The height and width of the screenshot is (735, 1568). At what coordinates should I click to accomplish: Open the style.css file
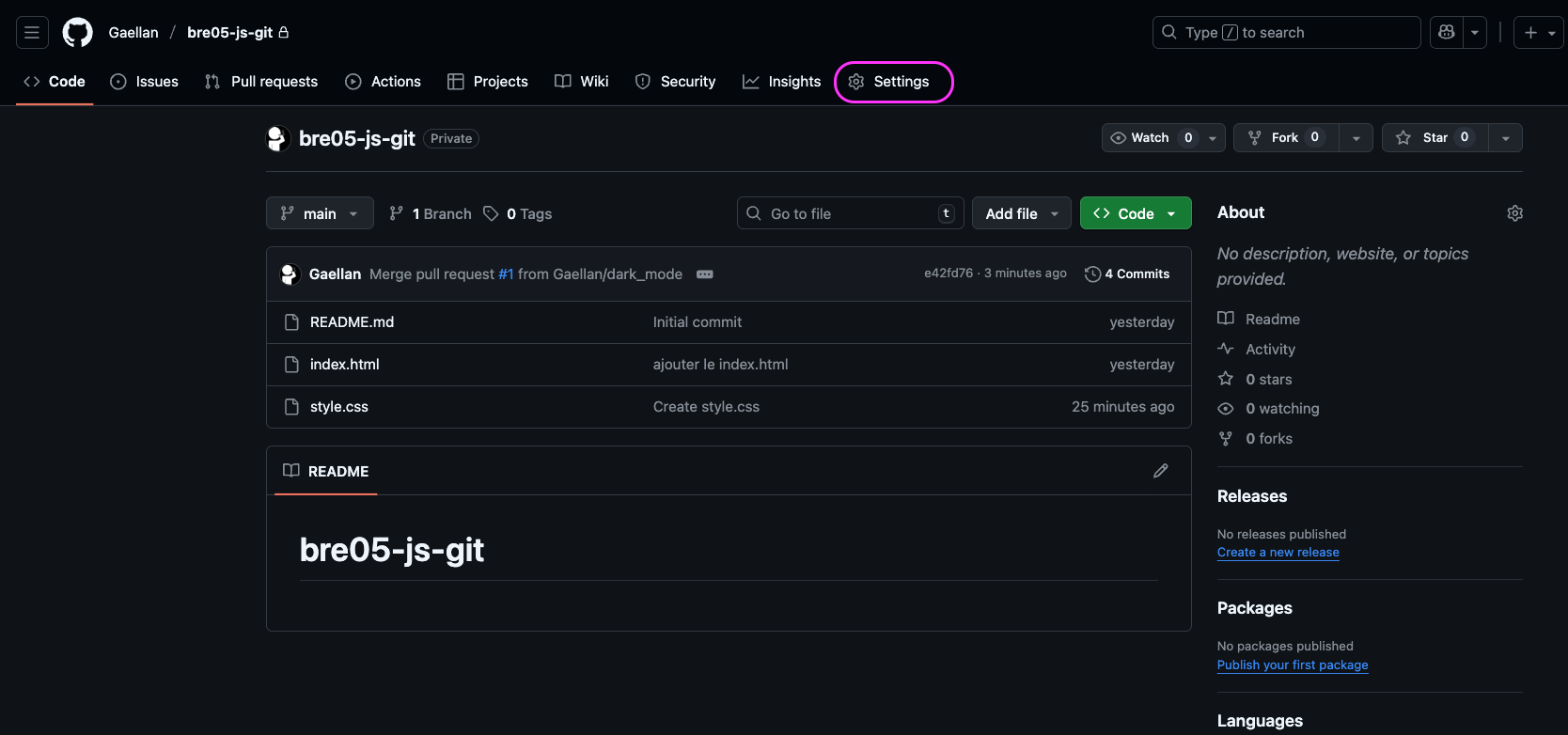click(339, 407)
